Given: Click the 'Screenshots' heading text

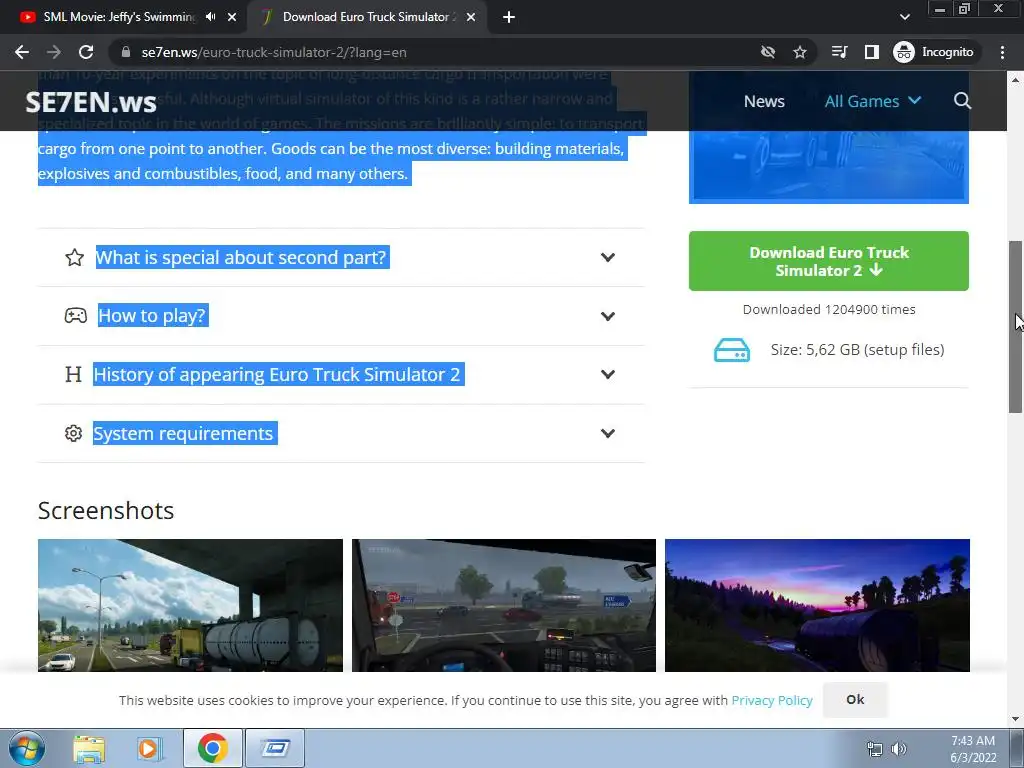Looking at the screenshot, I should tap(106, 511).
